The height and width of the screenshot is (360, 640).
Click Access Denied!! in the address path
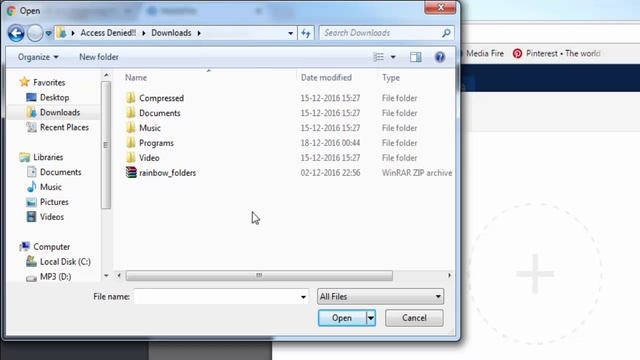(108, 33)
